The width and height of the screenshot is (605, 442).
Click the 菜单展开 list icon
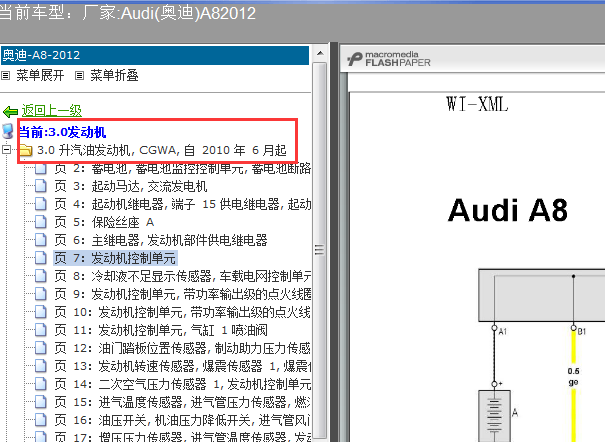5,76
